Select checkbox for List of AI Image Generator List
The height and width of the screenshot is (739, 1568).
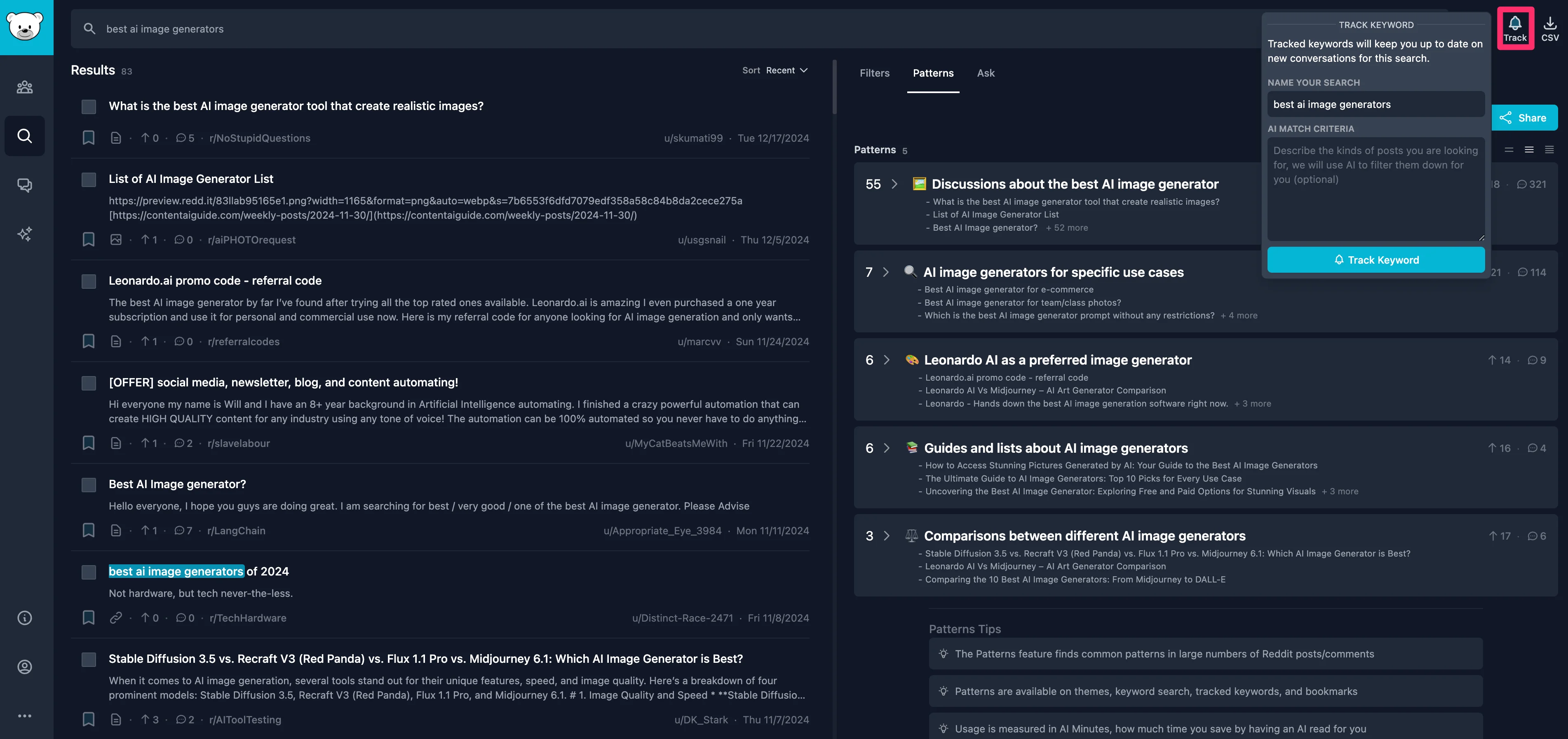(89, 180)
